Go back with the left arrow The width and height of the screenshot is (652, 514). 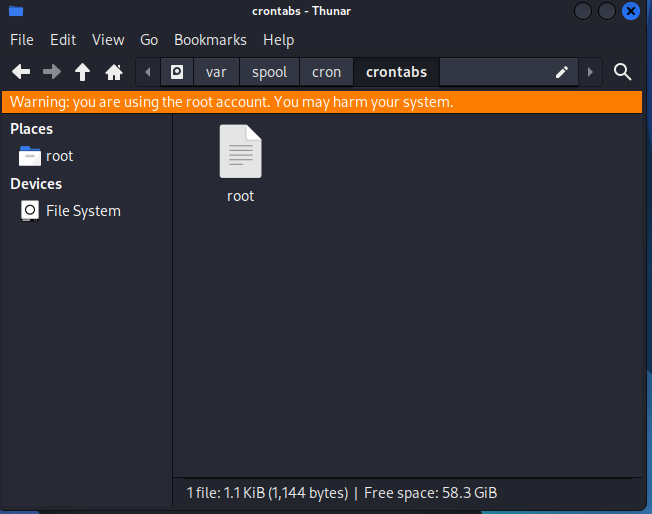click(x=21, y=72)
